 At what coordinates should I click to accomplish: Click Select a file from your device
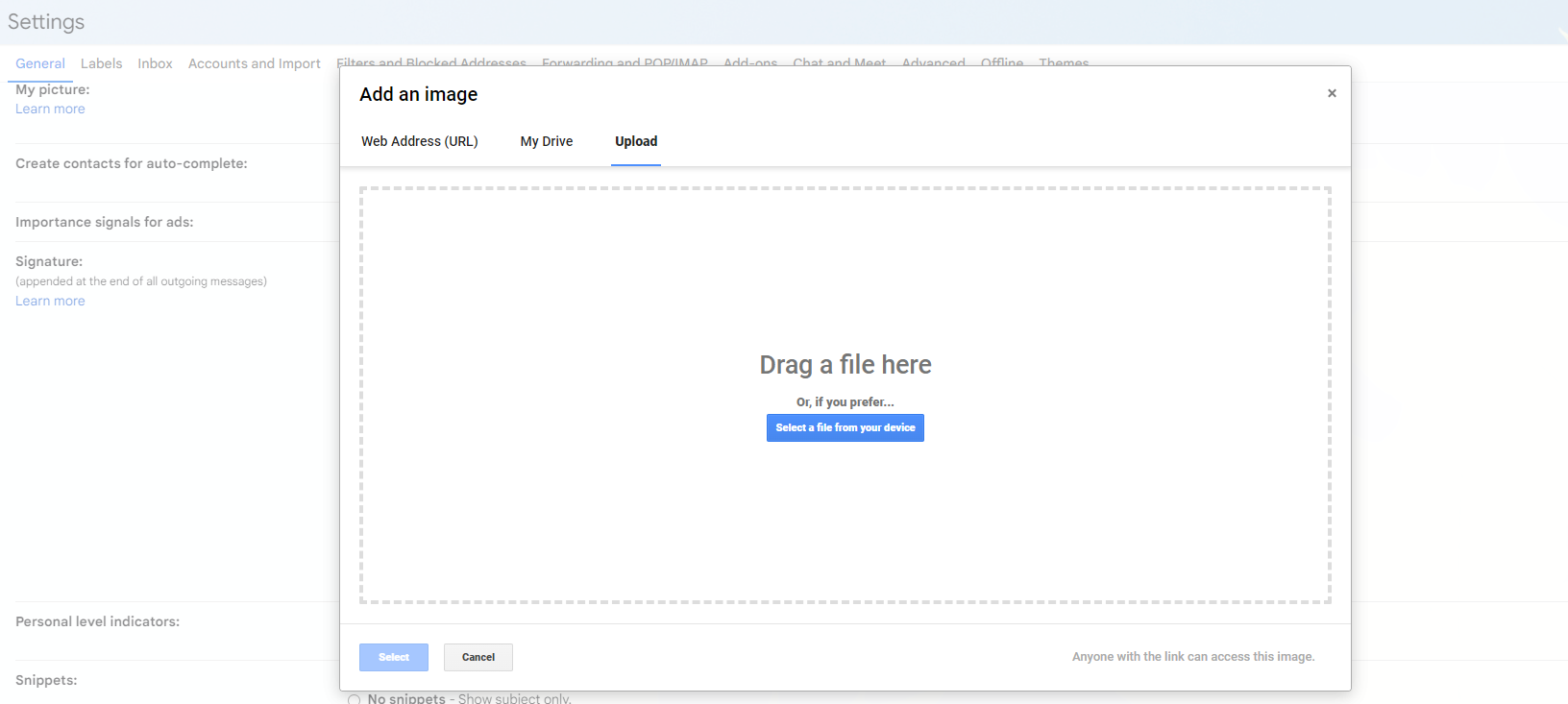pos(845,427)
